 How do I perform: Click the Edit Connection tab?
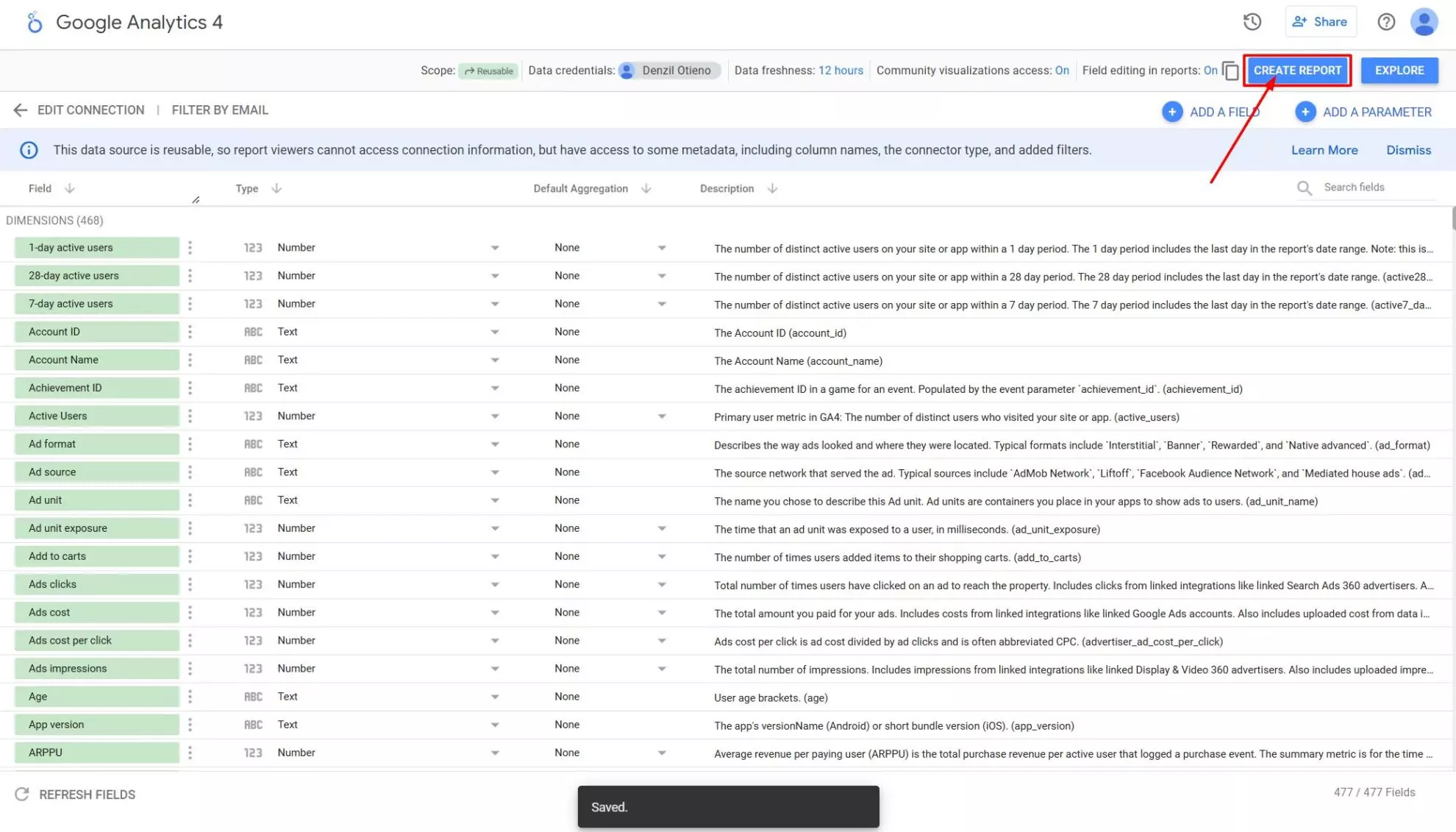(90, 110)
